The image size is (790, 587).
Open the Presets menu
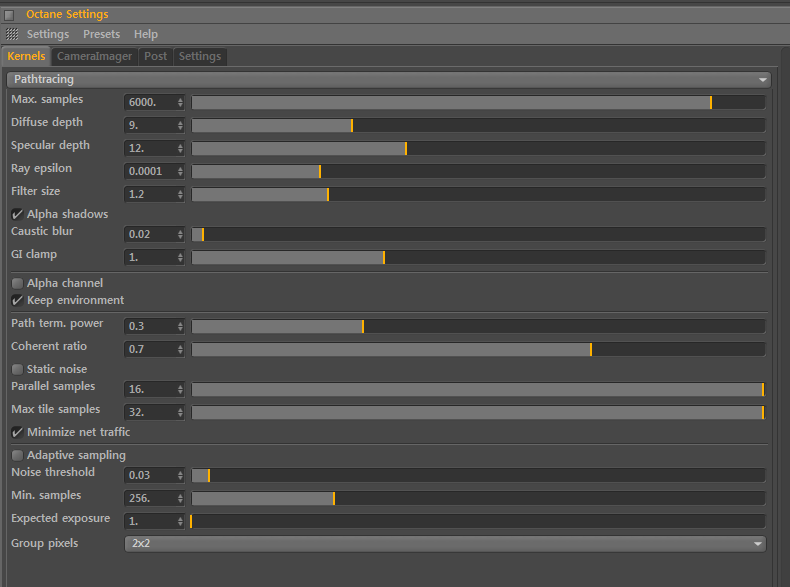pos(101,34)
